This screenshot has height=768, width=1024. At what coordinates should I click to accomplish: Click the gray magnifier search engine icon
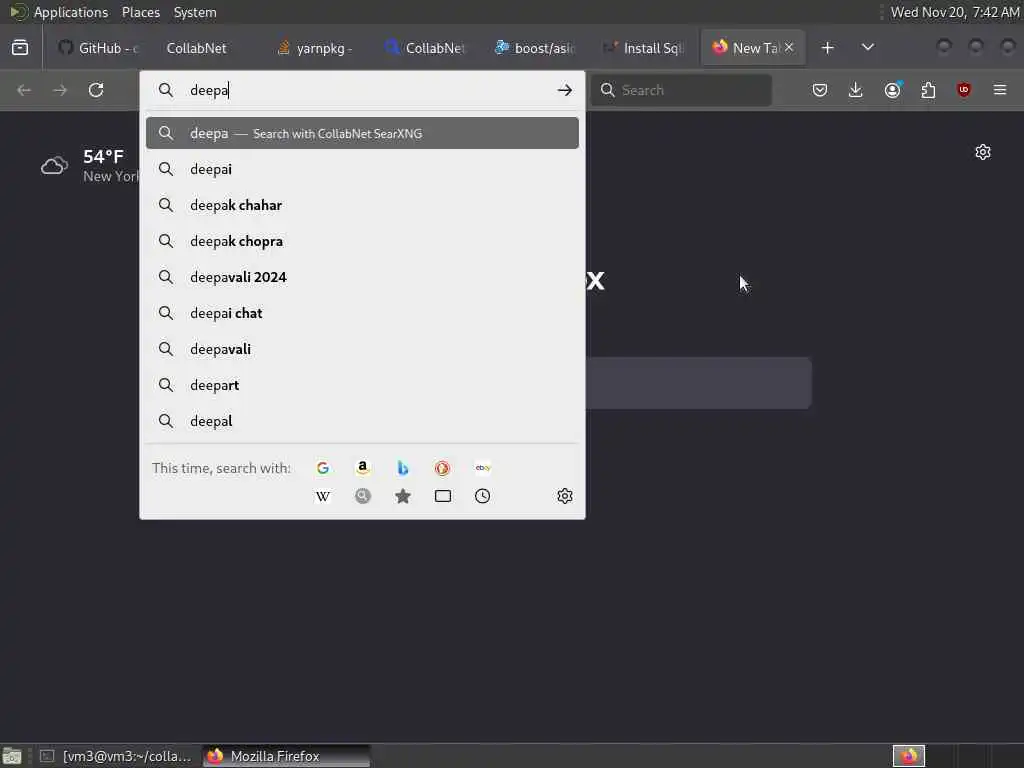[362, 496]
